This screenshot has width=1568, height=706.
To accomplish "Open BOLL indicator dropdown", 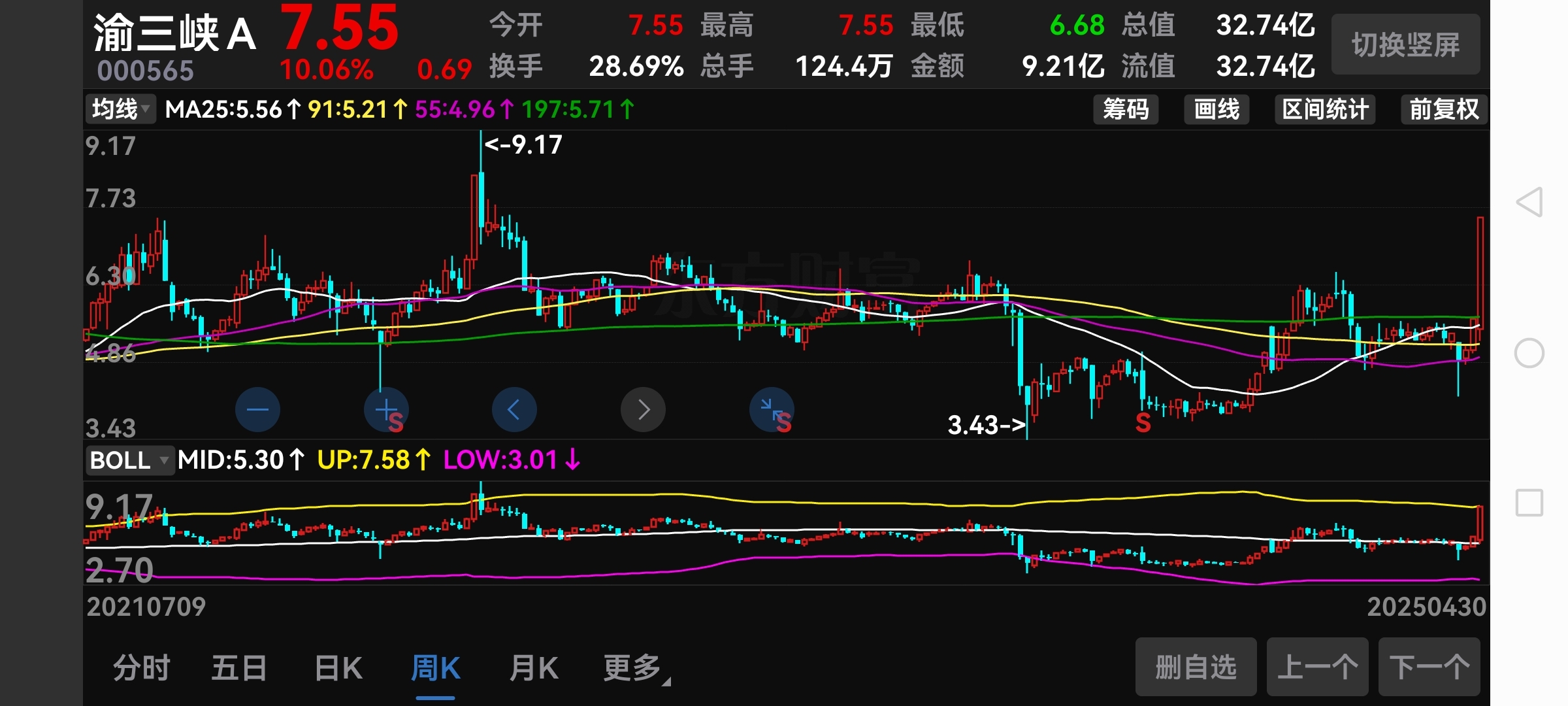I will [x=129, y=460].
